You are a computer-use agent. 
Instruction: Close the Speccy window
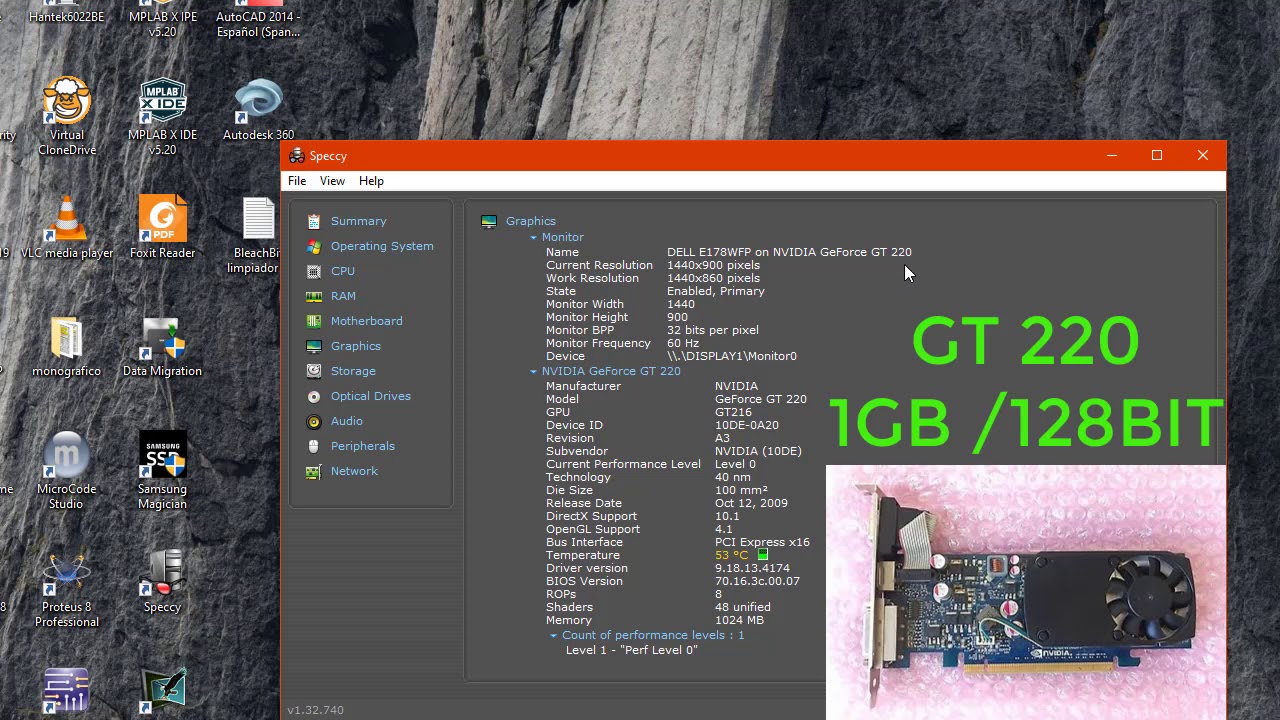point(1203,156)
